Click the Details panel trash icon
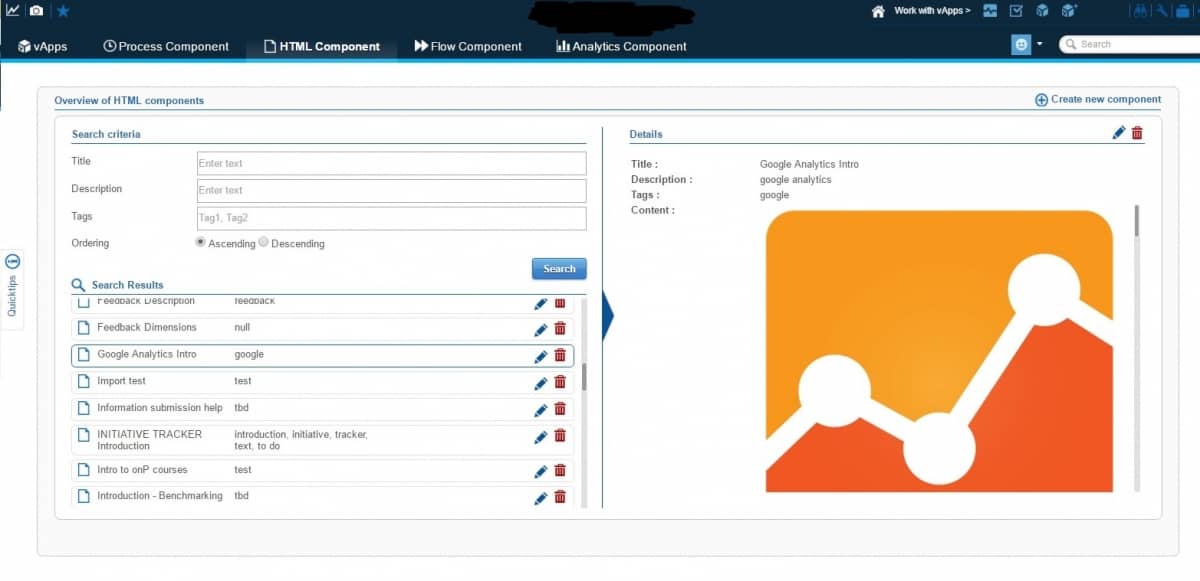The image size is (1200, 581). coord(1137,133)
